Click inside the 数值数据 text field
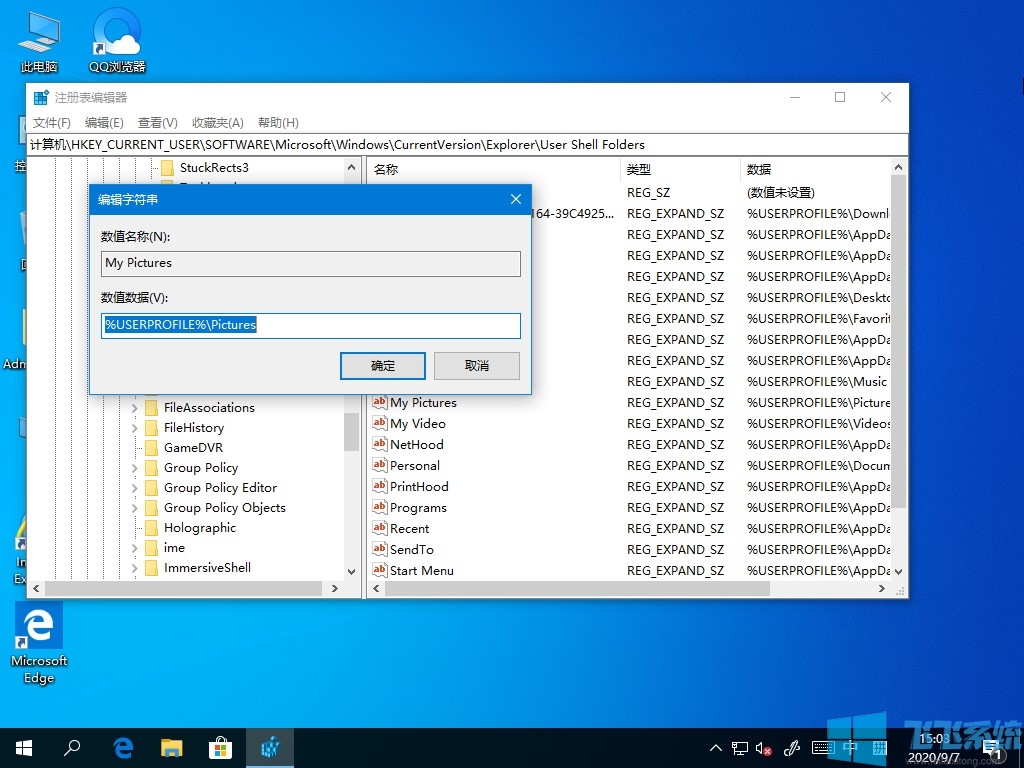1024x768 pixels. [x=310, y=325]
